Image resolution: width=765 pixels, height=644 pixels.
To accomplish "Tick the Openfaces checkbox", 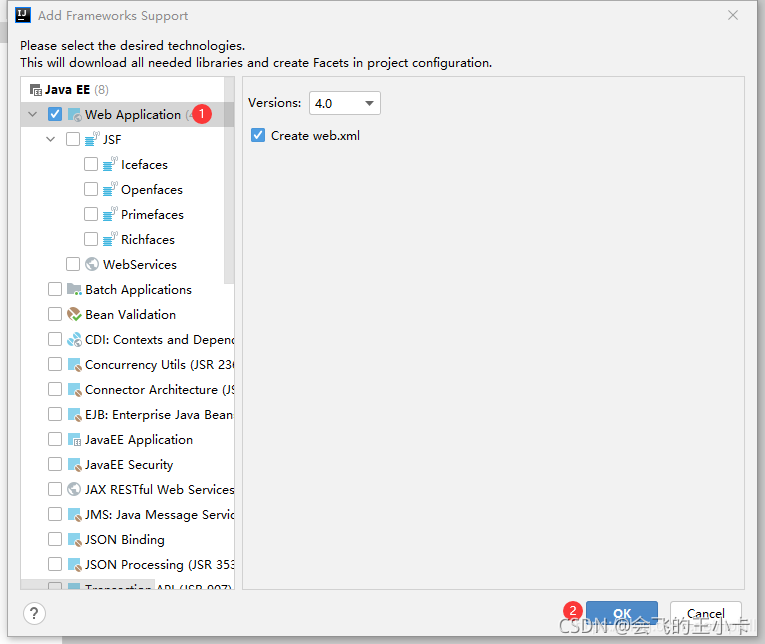I will click(91, 189).
